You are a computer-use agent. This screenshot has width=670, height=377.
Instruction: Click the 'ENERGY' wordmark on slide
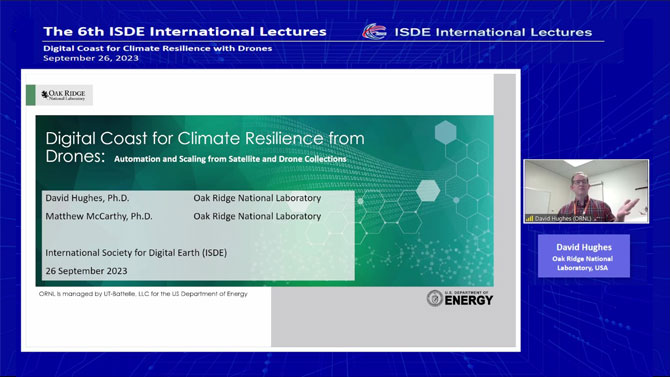469,300
